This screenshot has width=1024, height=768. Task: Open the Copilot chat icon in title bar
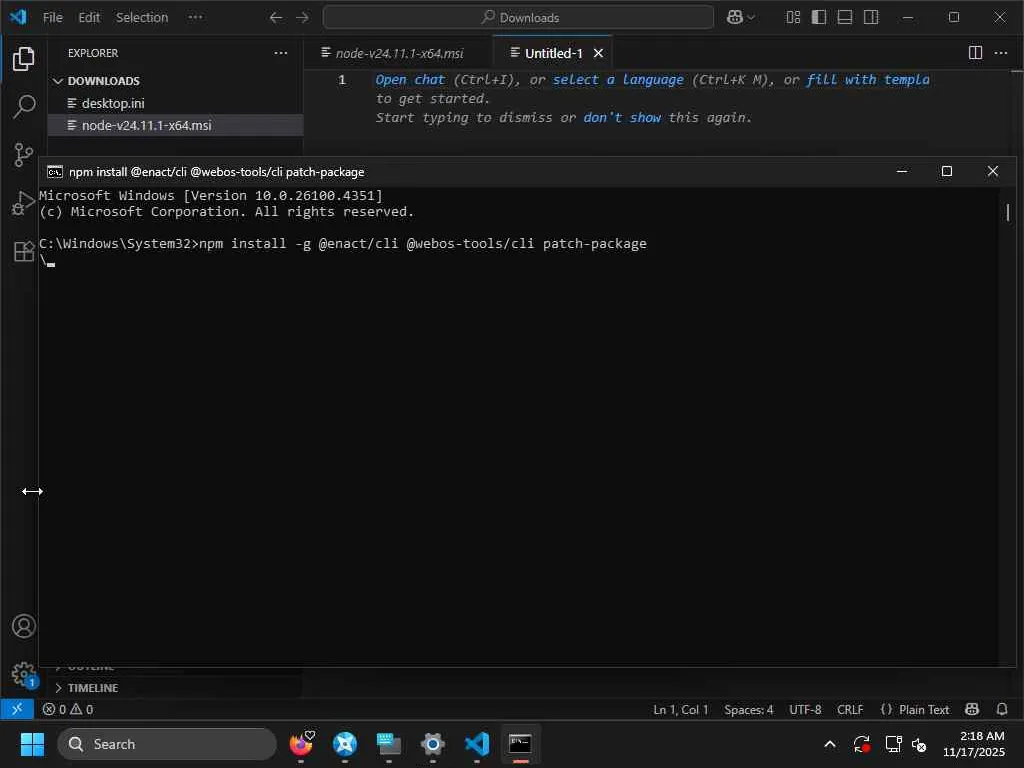735,18
